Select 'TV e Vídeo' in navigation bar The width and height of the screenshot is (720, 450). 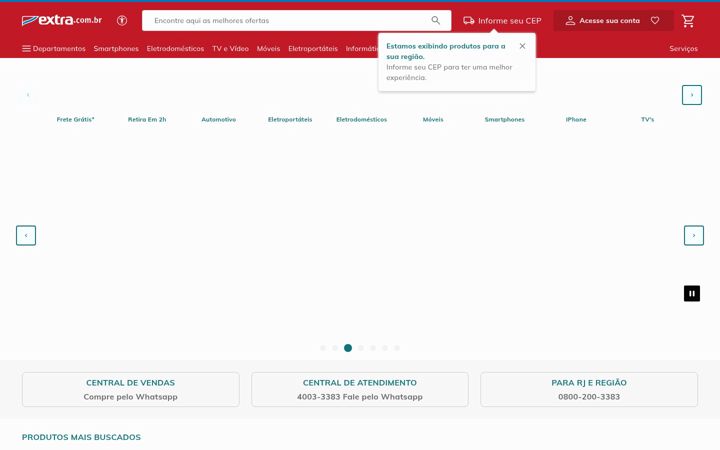pos(230,49)
